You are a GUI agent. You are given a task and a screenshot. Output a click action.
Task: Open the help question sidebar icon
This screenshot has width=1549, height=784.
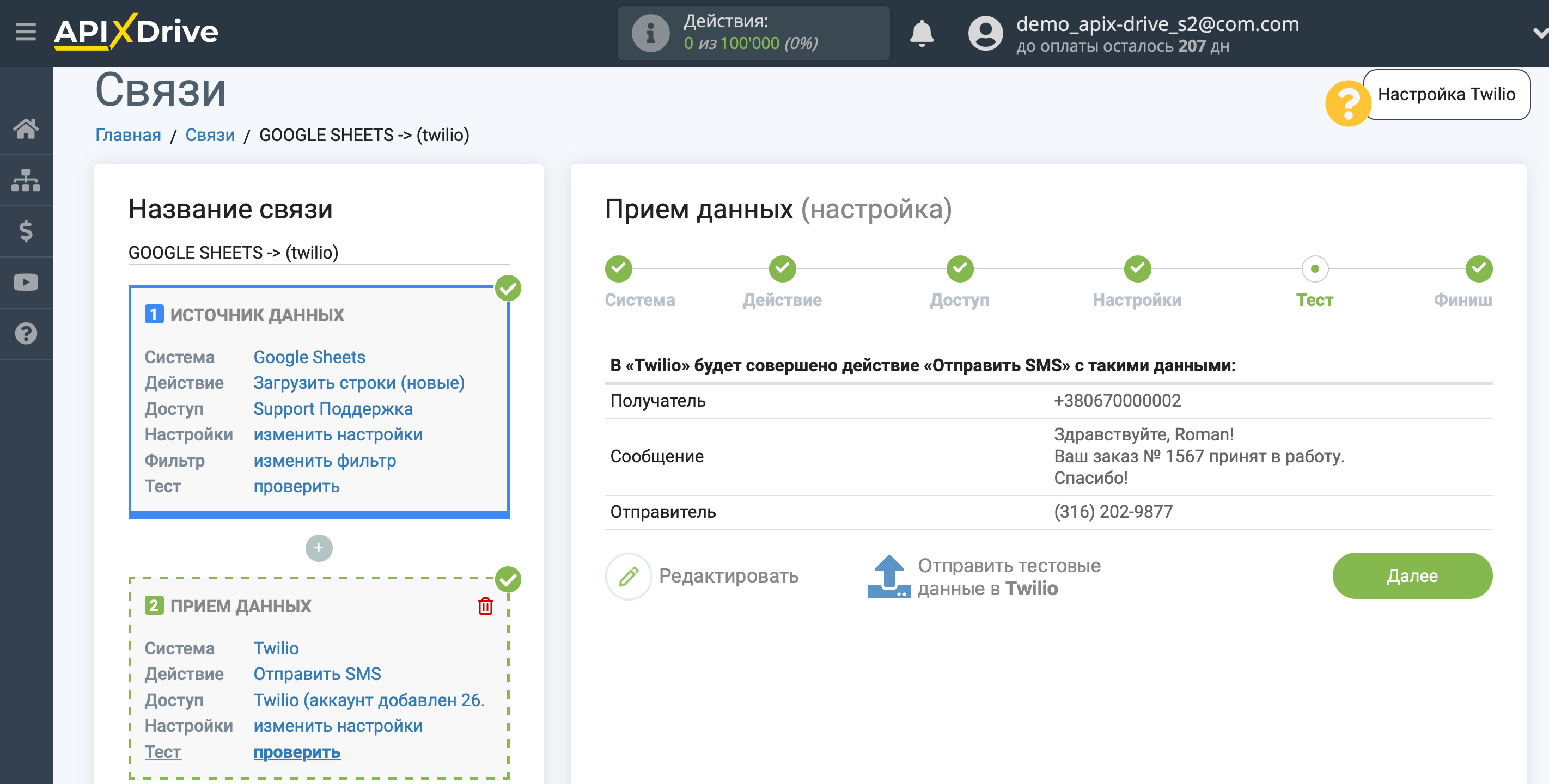[x=26, y=333]
